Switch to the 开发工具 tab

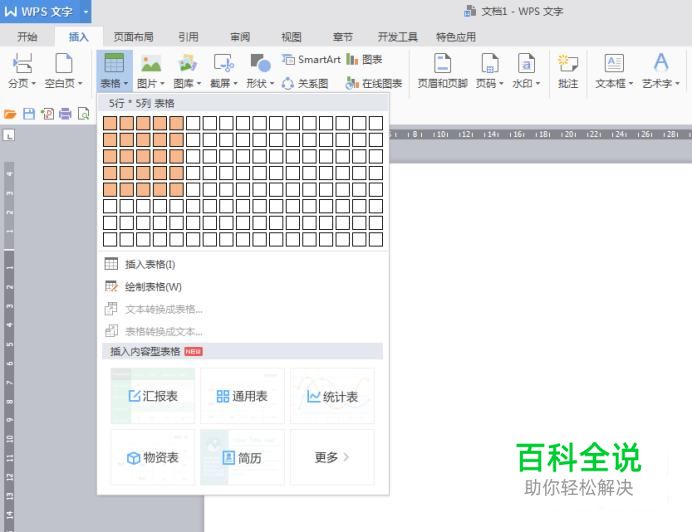pyautogui.click(x=398, y=37)
